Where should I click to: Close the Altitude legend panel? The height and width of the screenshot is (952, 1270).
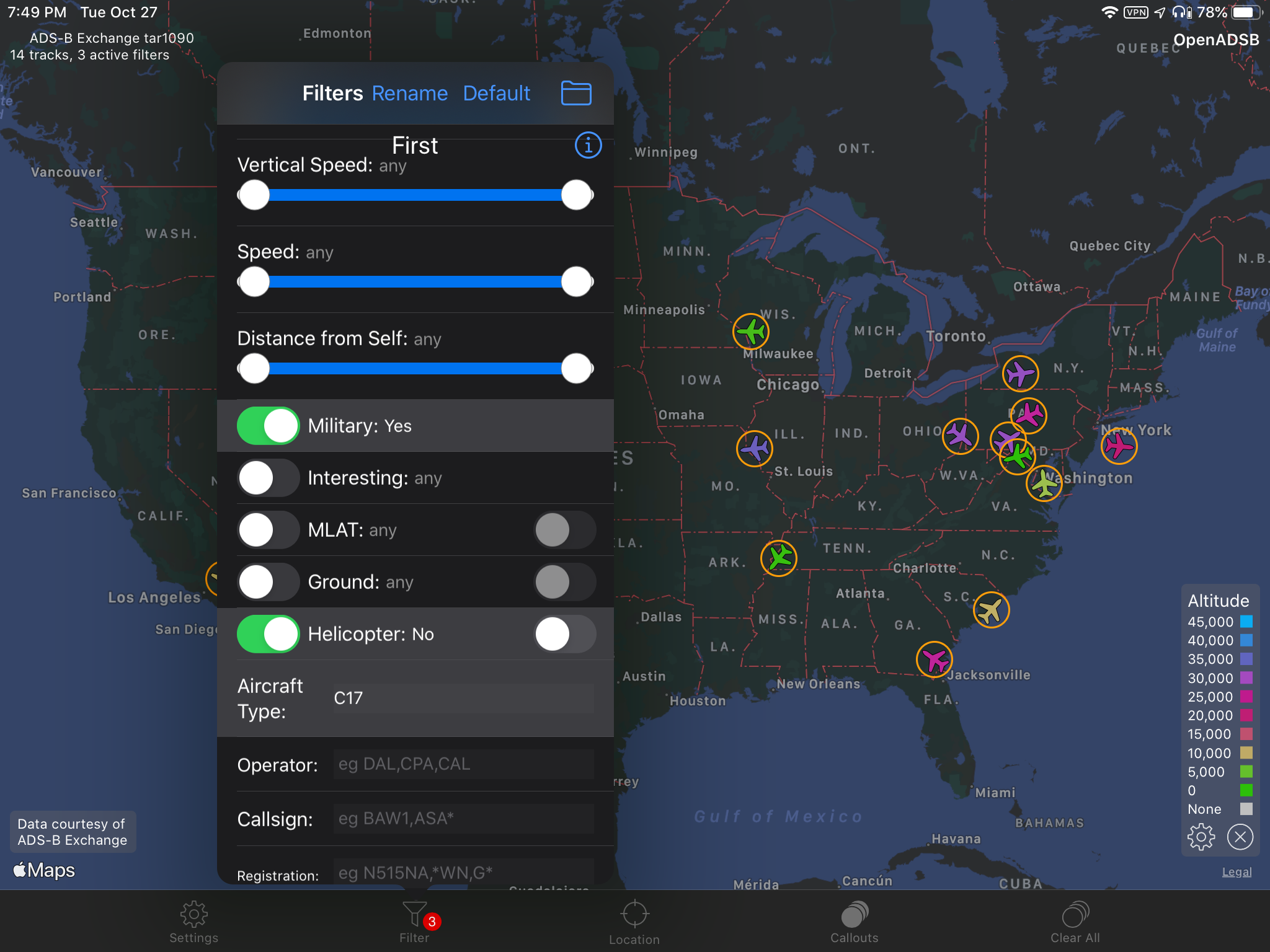click(1240, 837)
